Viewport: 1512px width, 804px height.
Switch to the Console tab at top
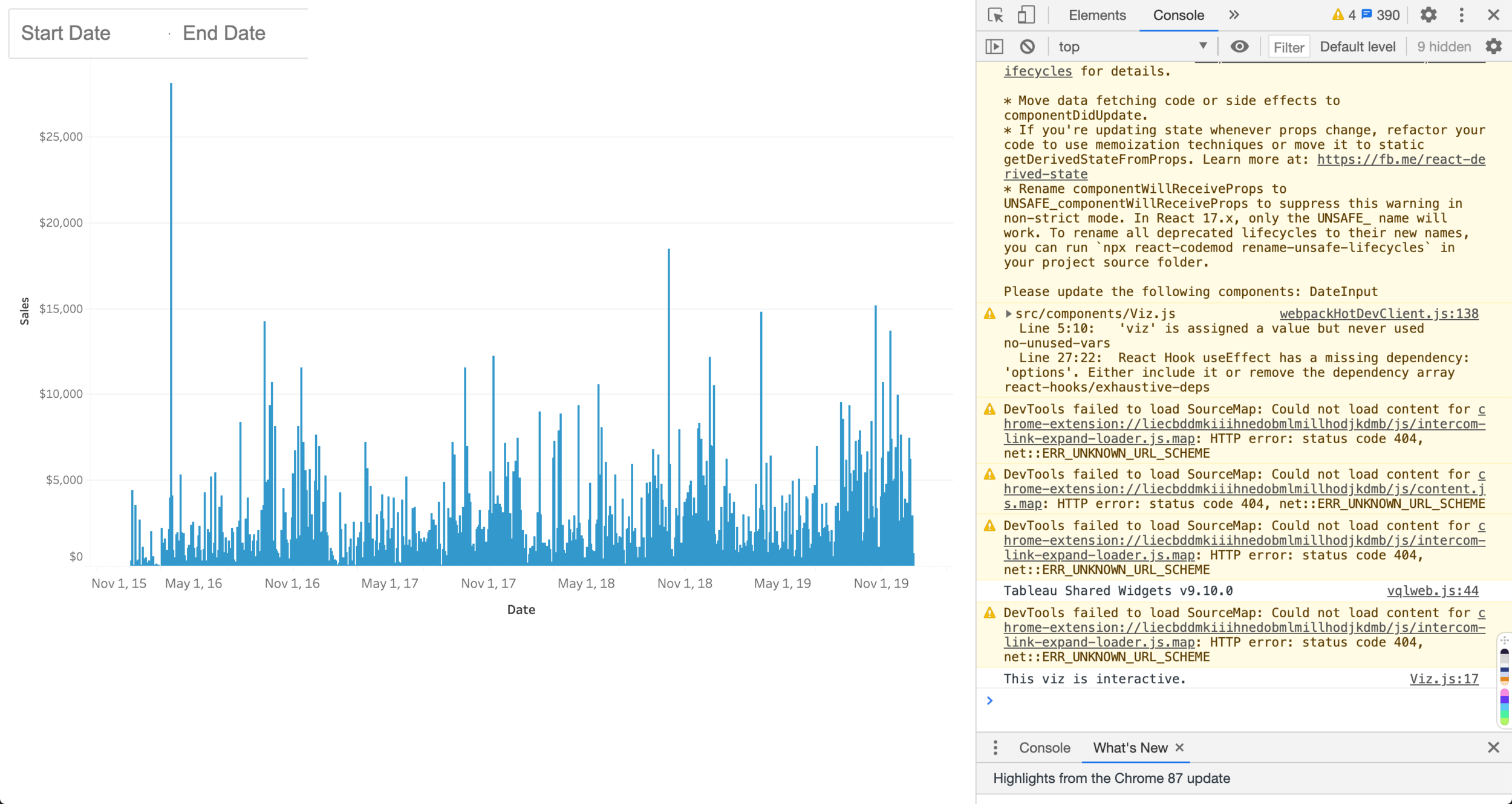coord(1178,15)
